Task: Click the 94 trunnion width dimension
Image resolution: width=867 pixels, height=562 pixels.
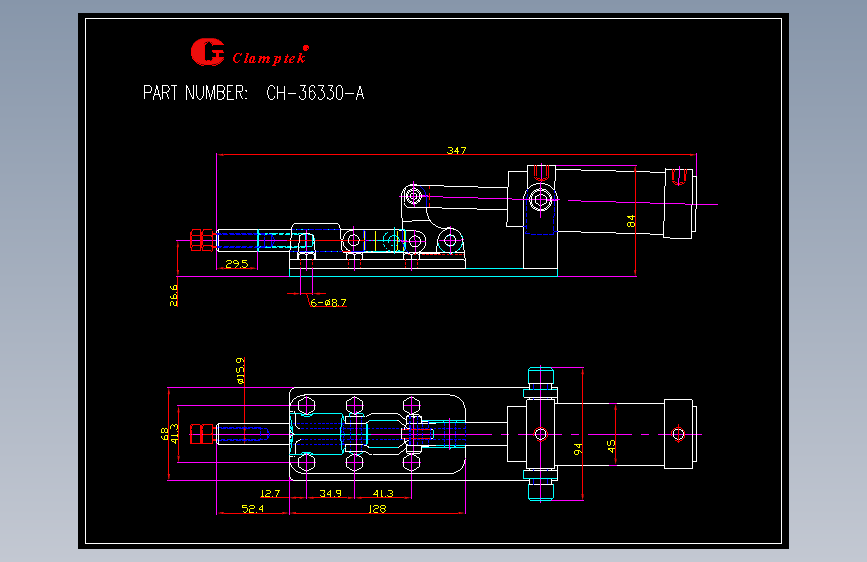Action: click(x=578, y=449)
